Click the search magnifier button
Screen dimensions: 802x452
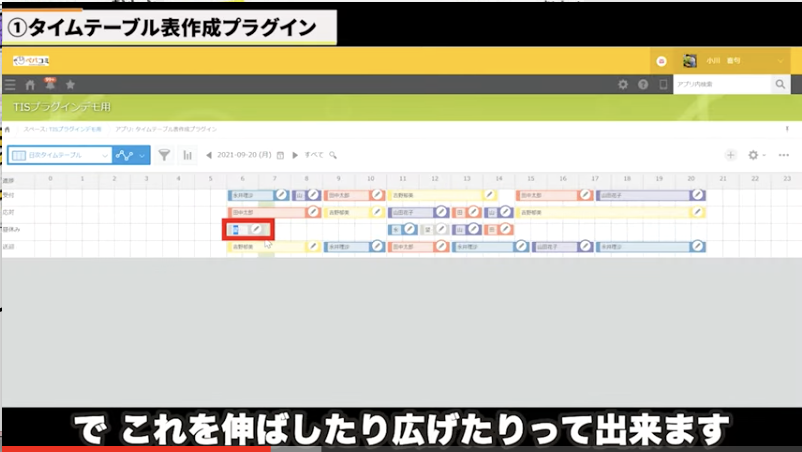(780, 85)
